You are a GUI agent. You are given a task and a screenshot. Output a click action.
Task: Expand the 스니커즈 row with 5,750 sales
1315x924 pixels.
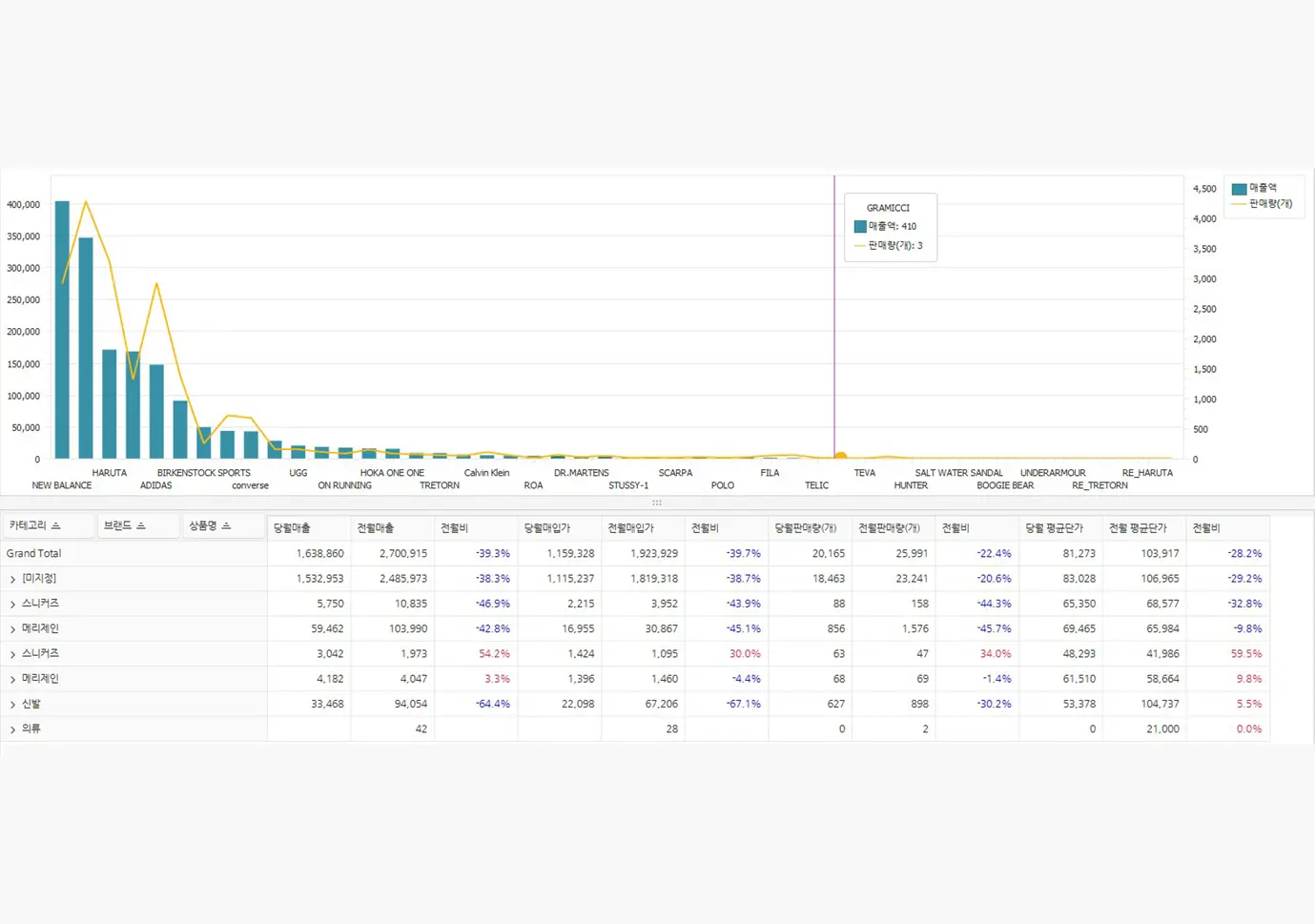click(12, 605)
